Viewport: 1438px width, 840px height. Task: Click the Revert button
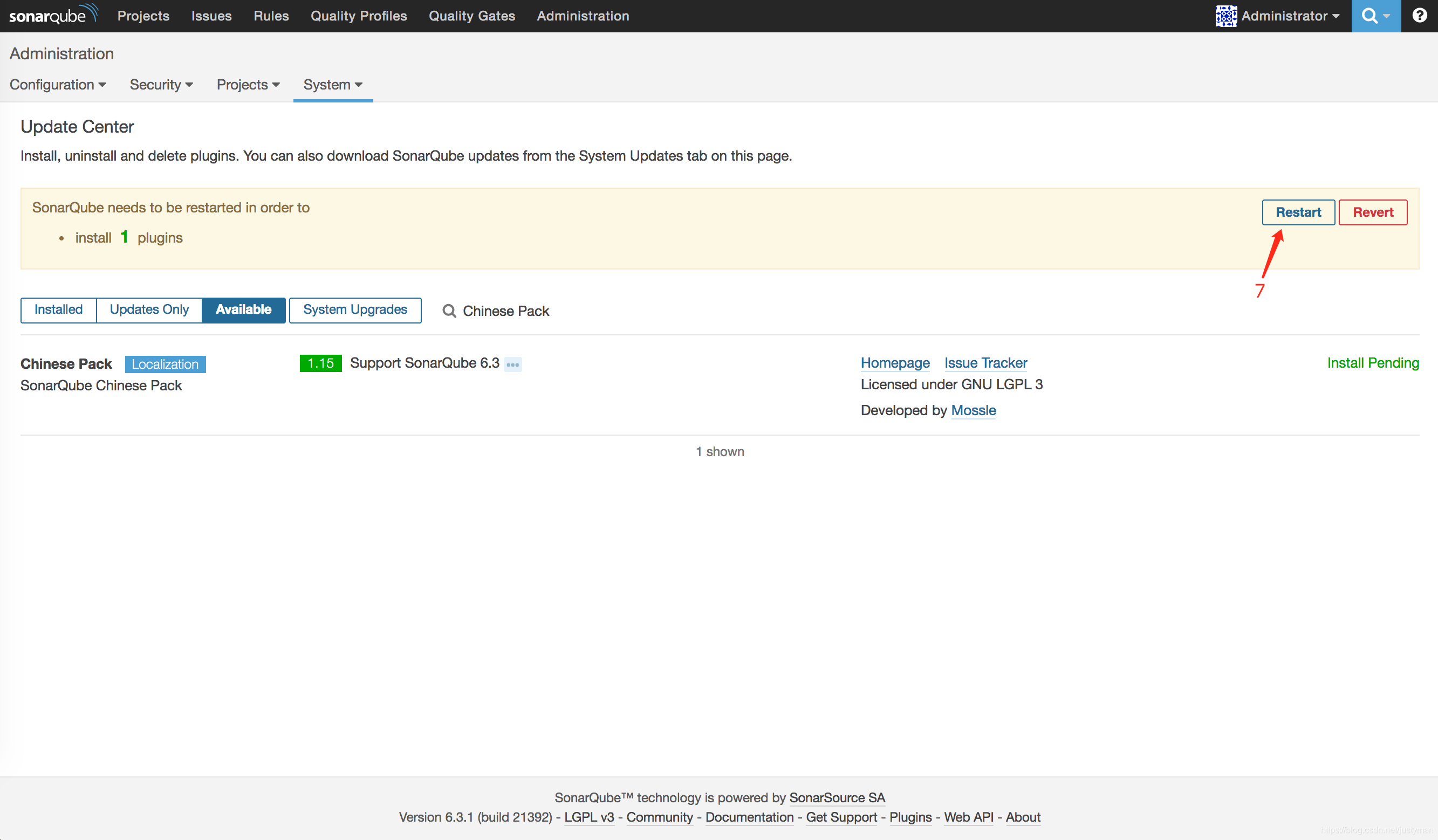(x=1373, y=212)
